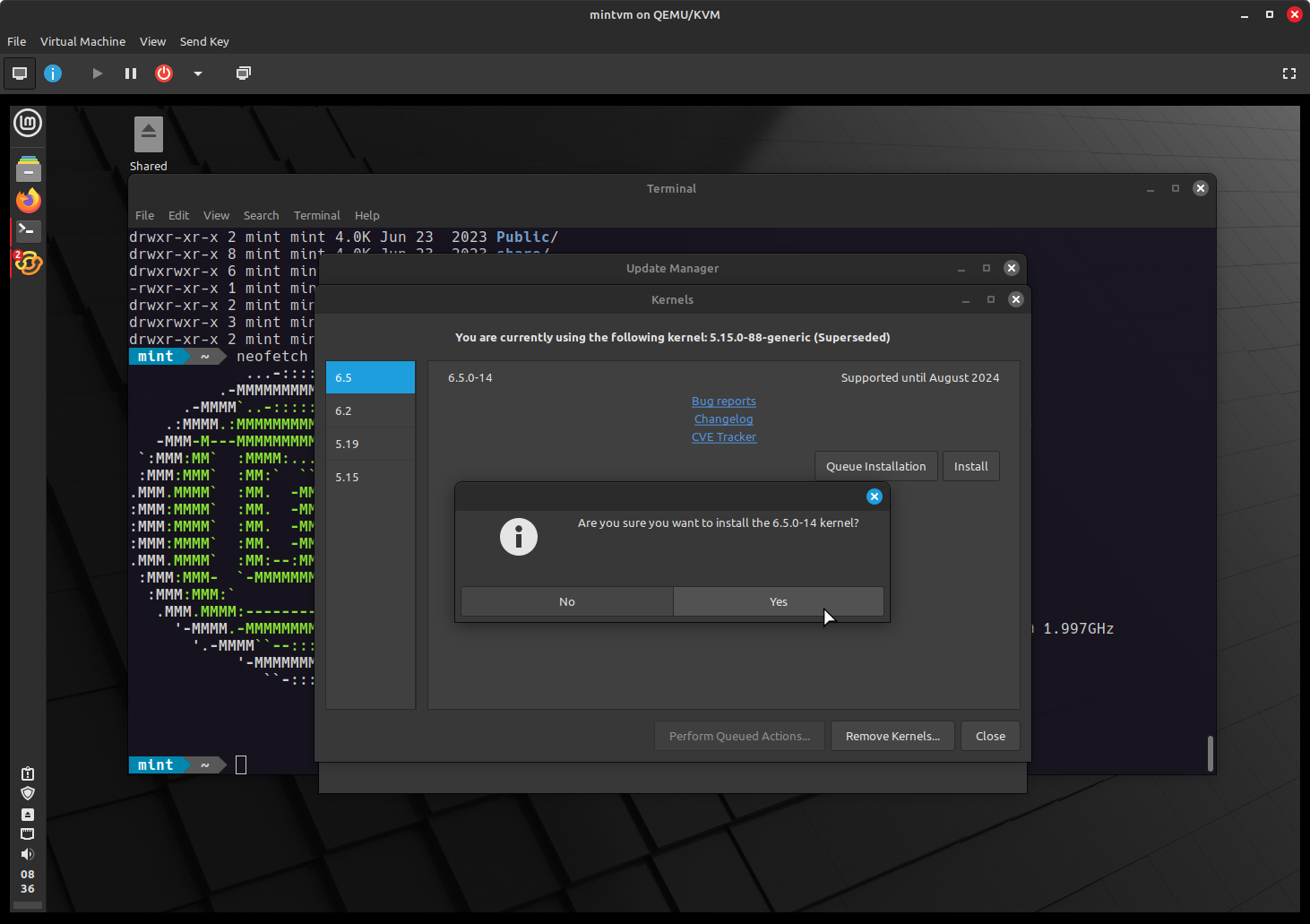
Task: Click Perform Queued Actions button
Action: (739, 736)
